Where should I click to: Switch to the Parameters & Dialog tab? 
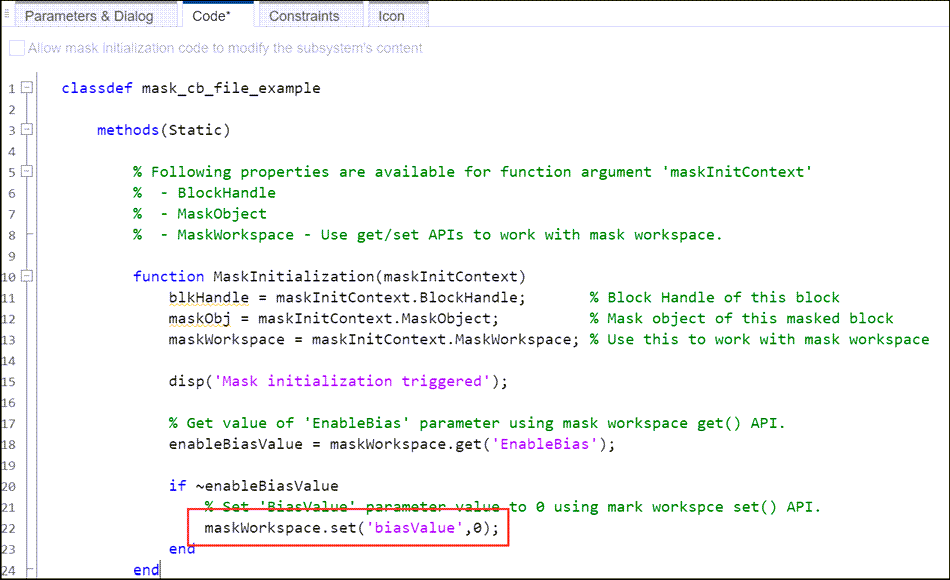coord(88,15)
